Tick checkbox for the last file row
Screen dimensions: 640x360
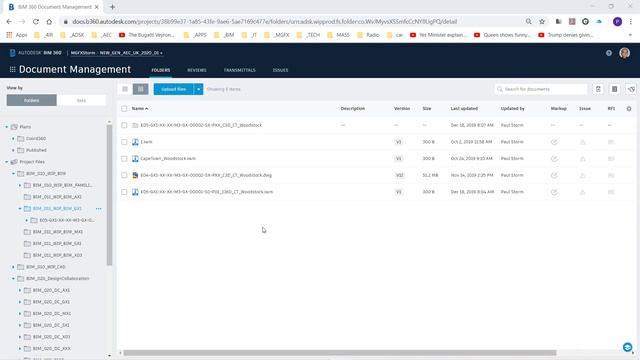[124, 192]
